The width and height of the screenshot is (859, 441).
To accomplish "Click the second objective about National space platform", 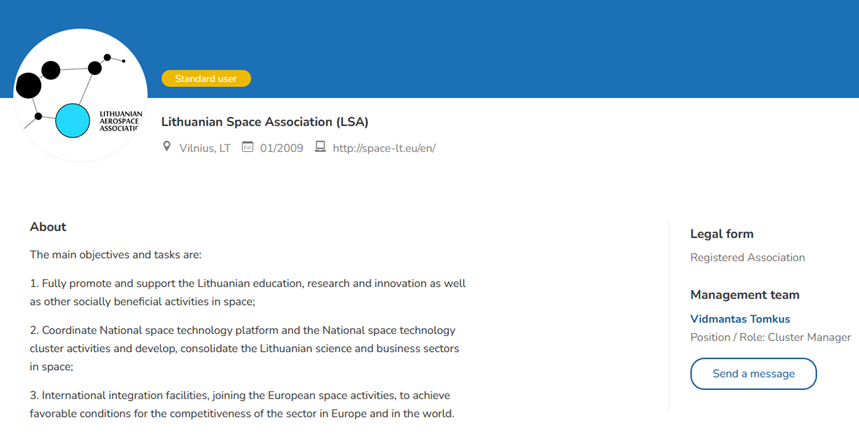I will (x=245, y=348).
